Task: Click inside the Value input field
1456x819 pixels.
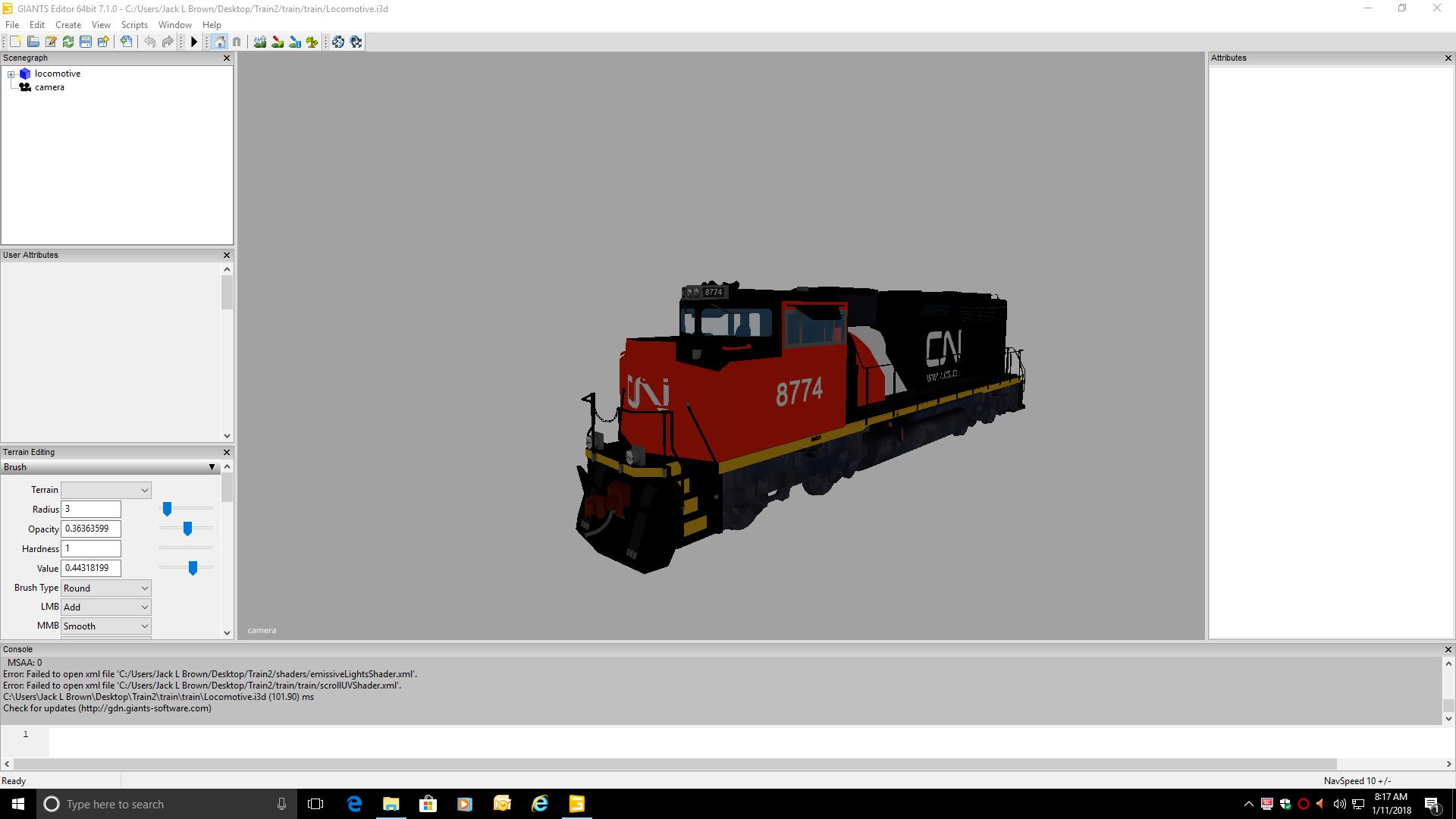Action: pyautogui.click(x=91, y=568)
